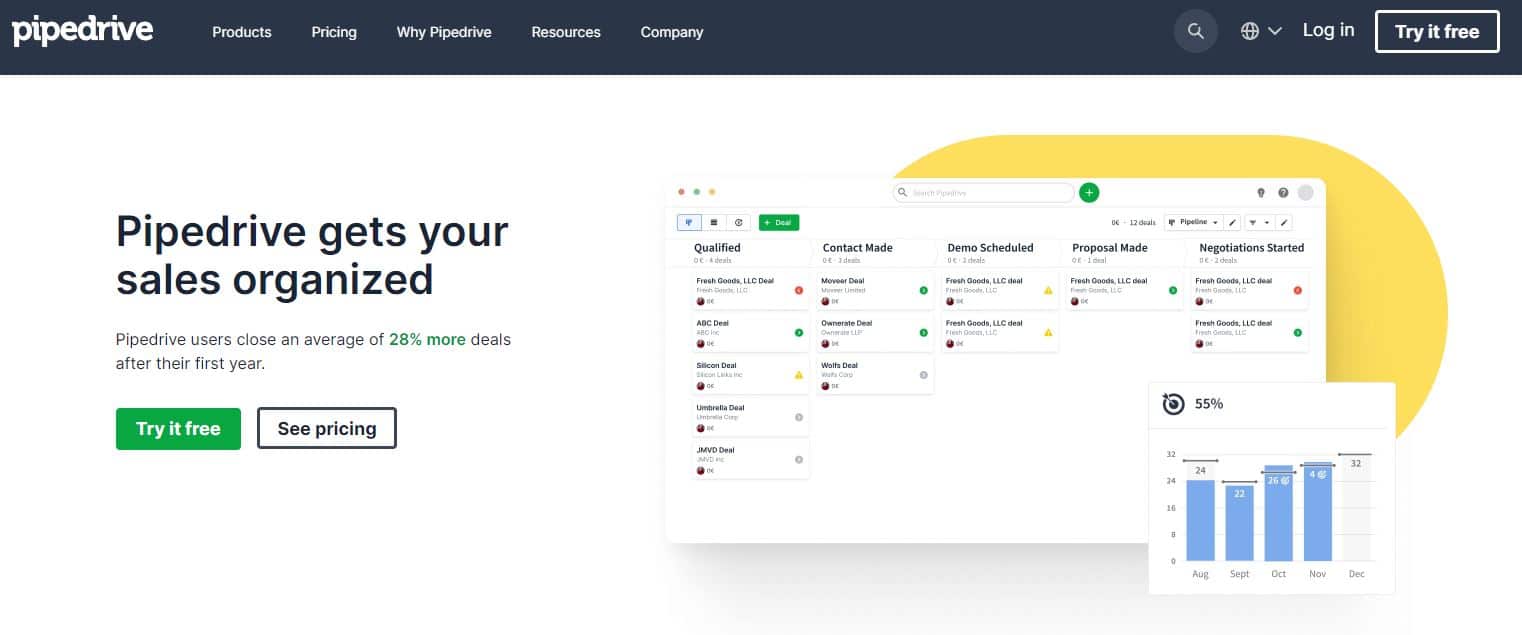
Task: Click the Sept bar labeled 22
Action: [x=1239, y=523]
